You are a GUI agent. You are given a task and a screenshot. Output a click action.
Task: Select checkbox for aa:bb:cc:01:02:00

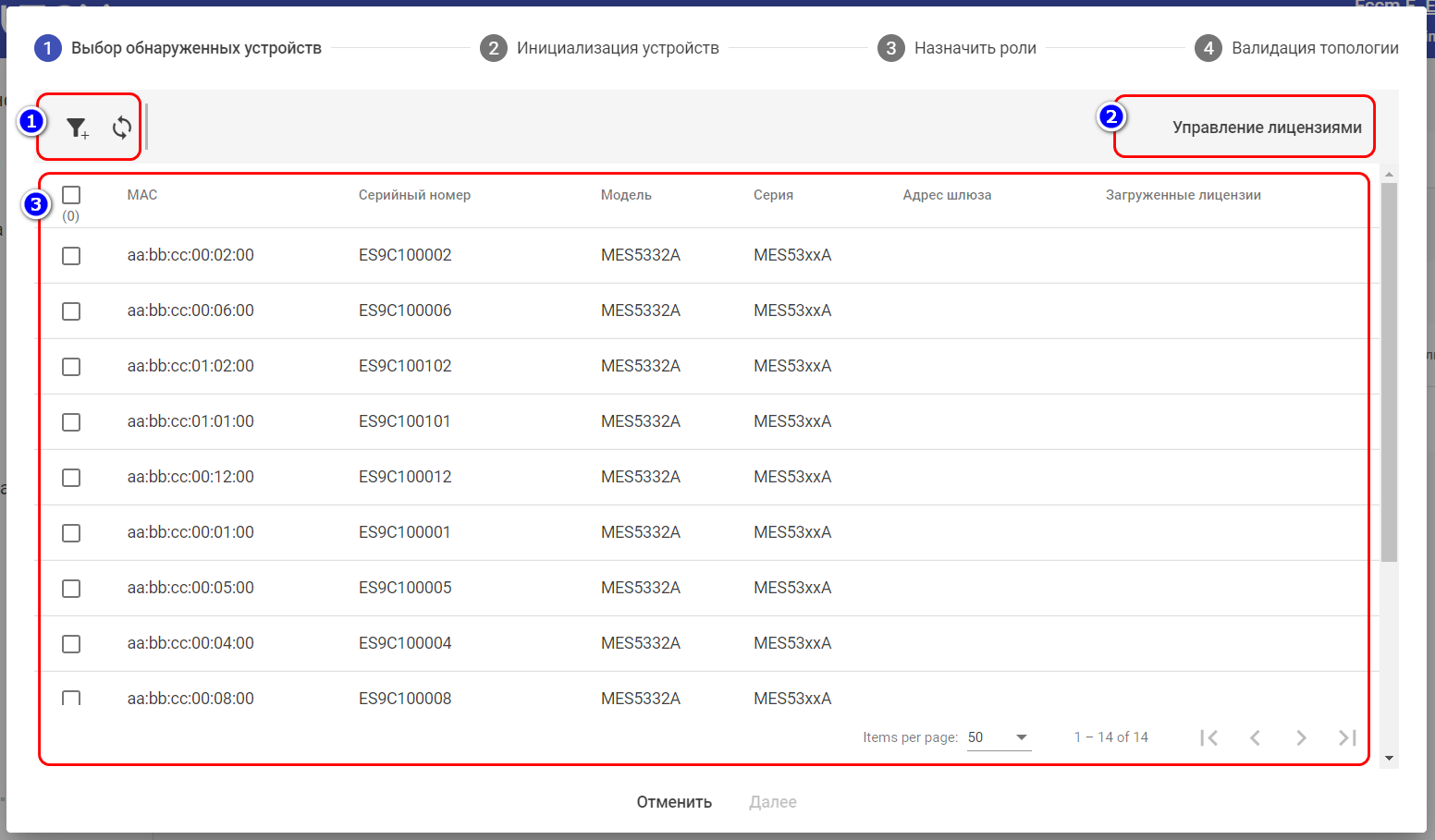(71, 367)
